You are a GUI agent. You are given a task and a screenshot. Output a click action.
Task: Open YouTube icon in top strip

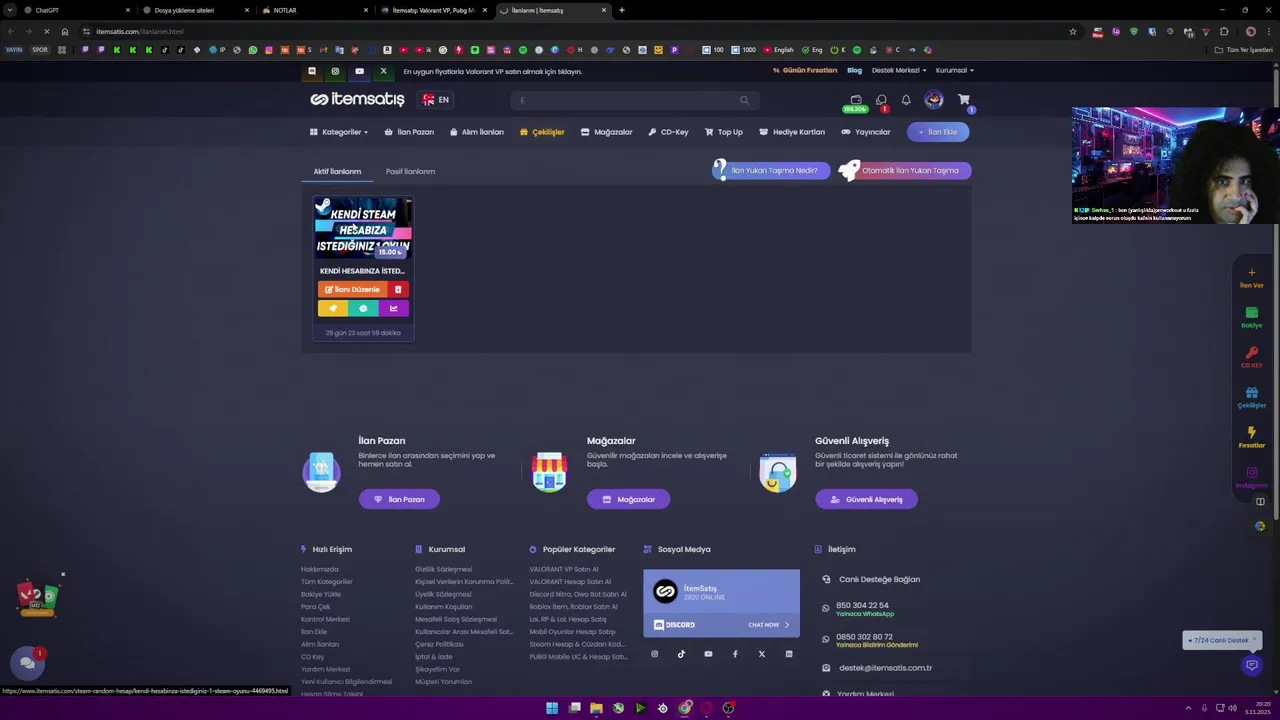[359, 71]
